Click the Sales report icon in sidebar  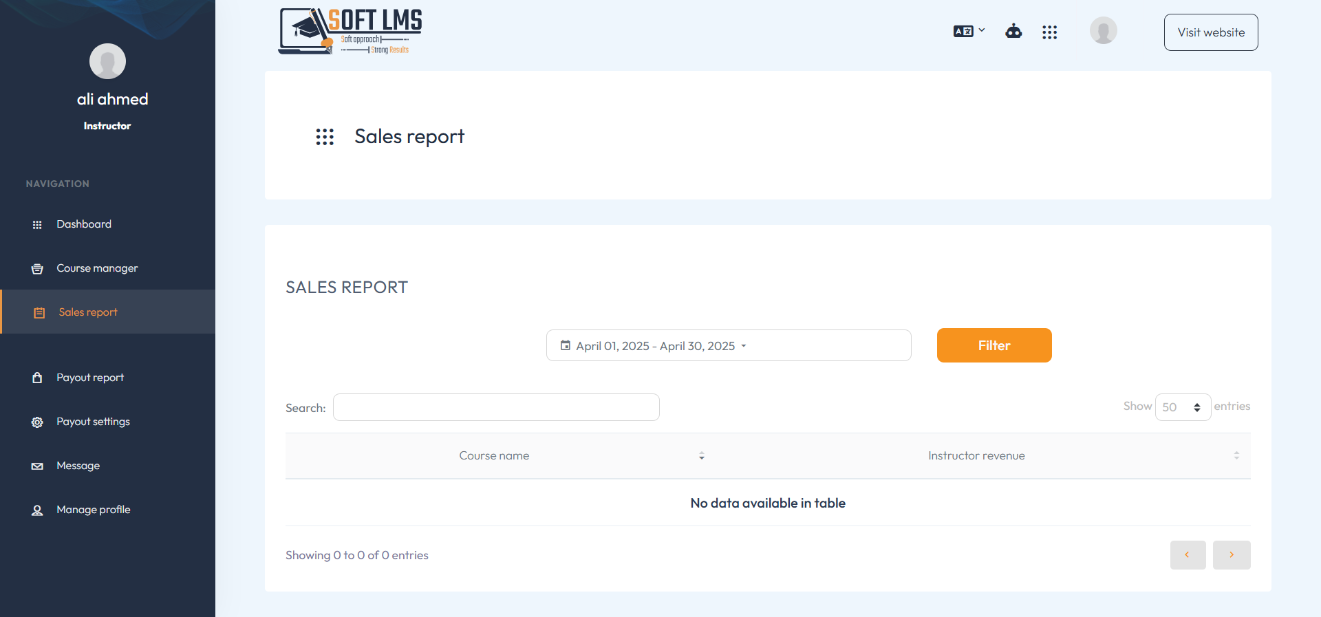(39, 313)
